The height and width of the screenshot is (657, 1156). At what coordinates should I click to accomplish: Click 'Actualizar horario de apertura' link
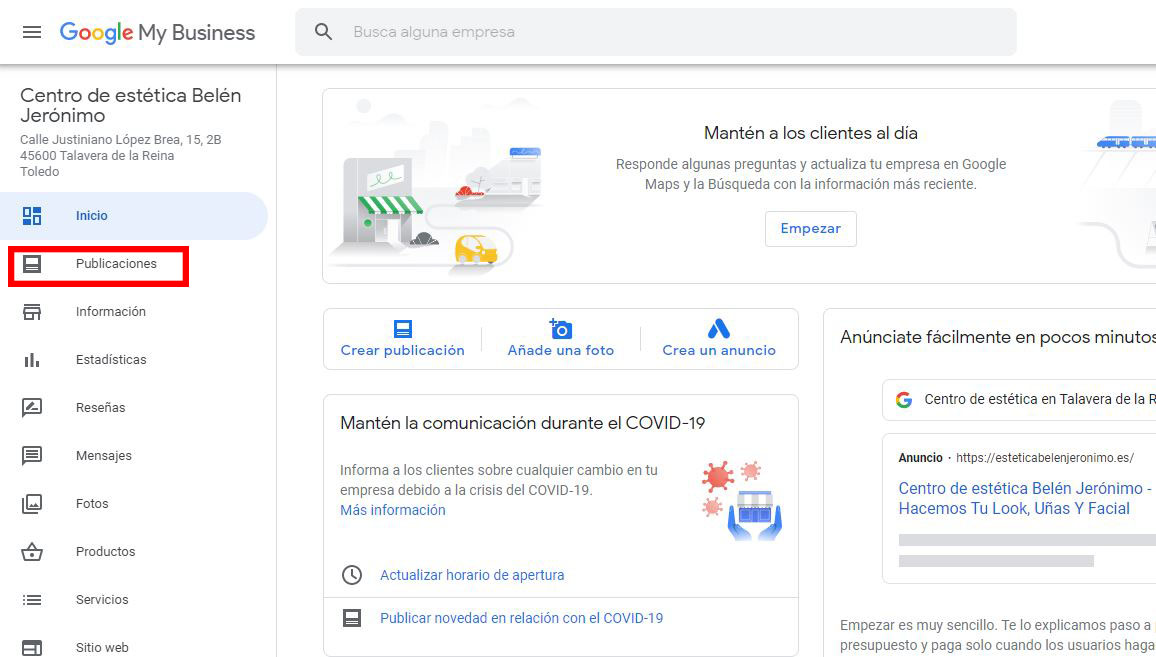(472, 575)
